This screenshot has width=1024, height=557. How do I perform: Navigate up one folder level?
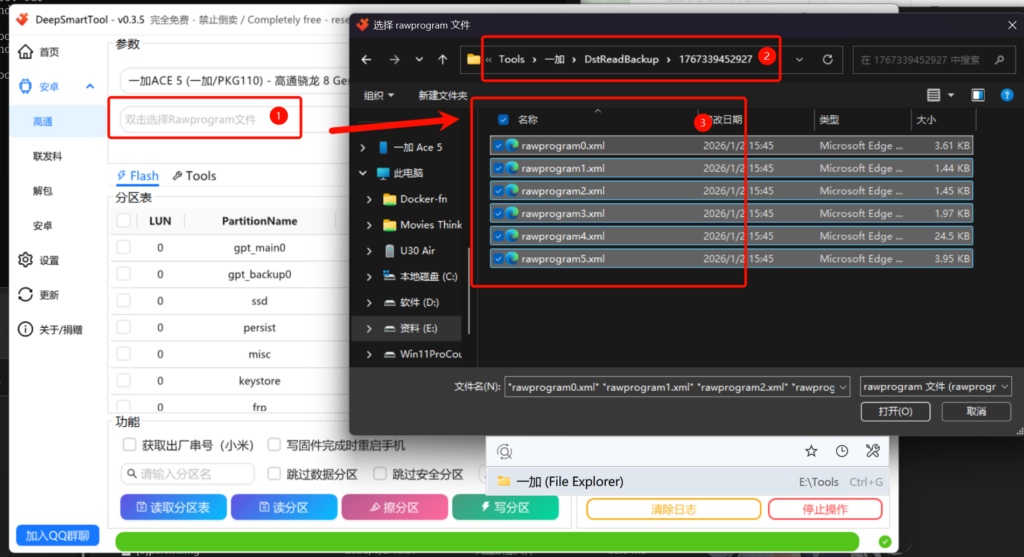click(443, 60)
